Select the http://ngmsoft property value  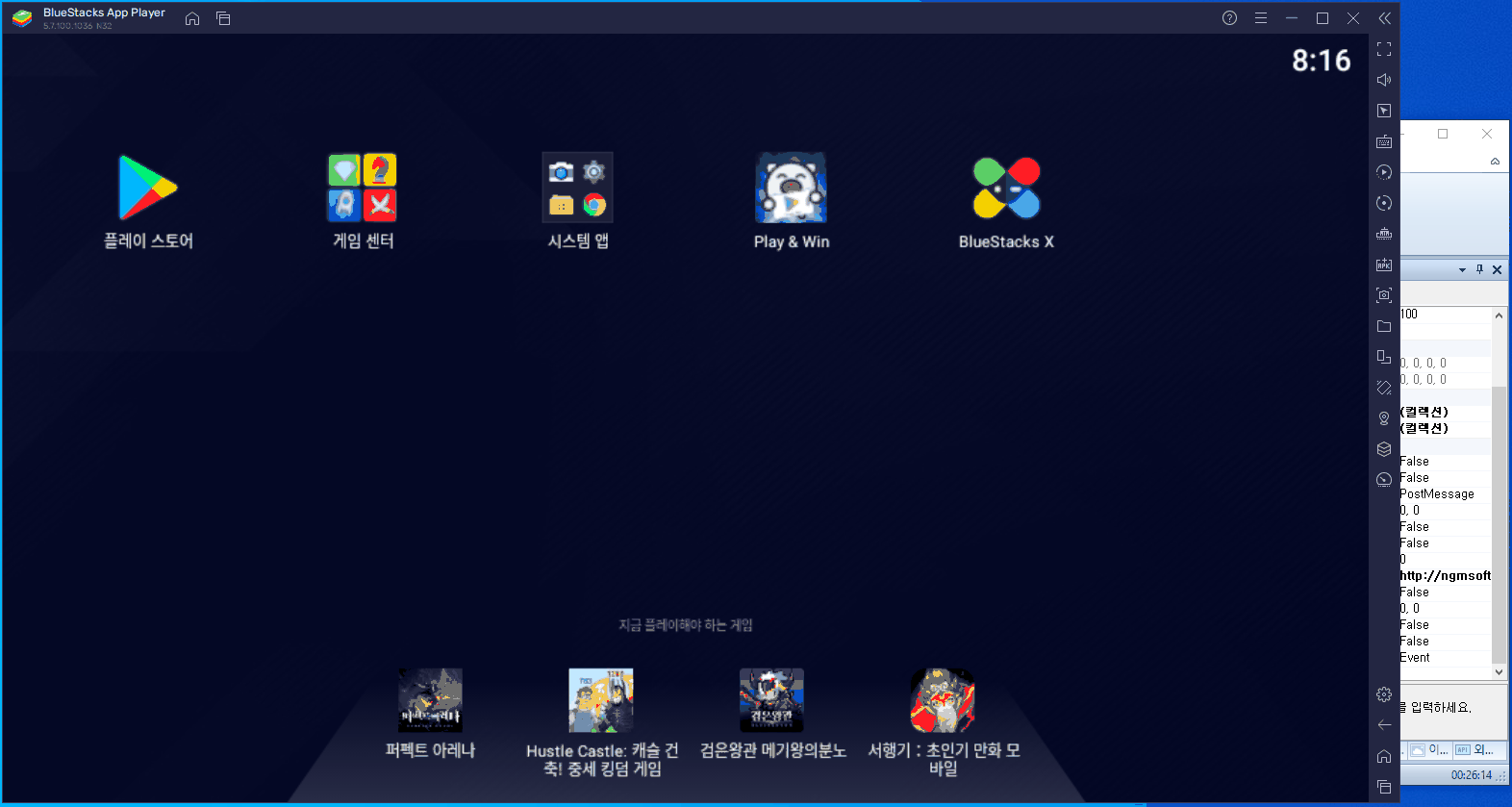pos(1446,576)
